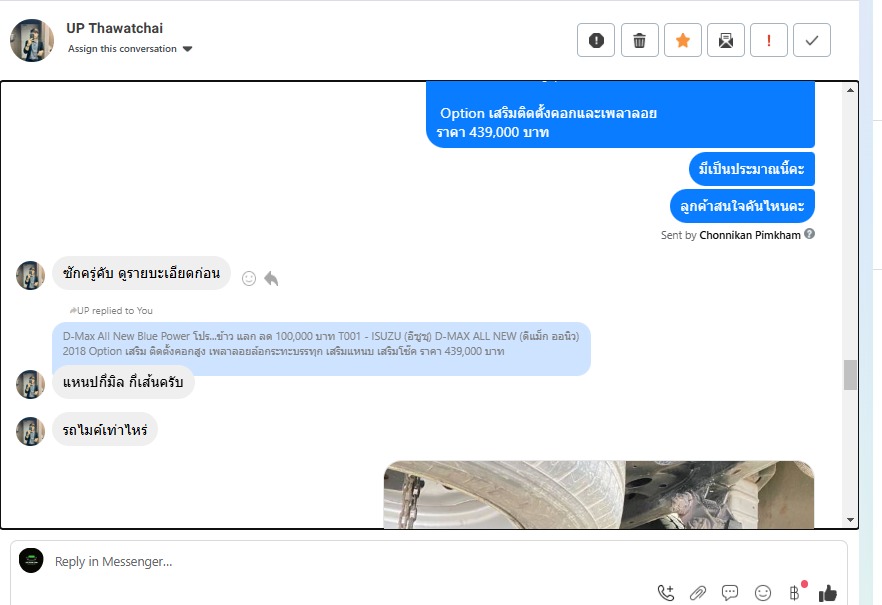Mark conversation done with the checkmark button

pos(812,40)
